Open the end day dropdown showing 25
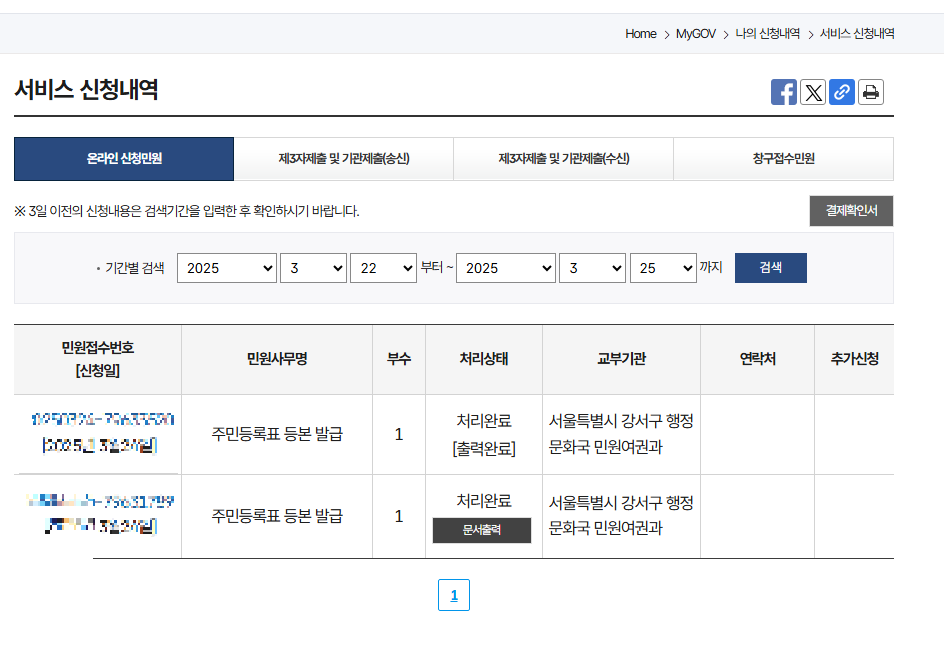 coord(663,267)
